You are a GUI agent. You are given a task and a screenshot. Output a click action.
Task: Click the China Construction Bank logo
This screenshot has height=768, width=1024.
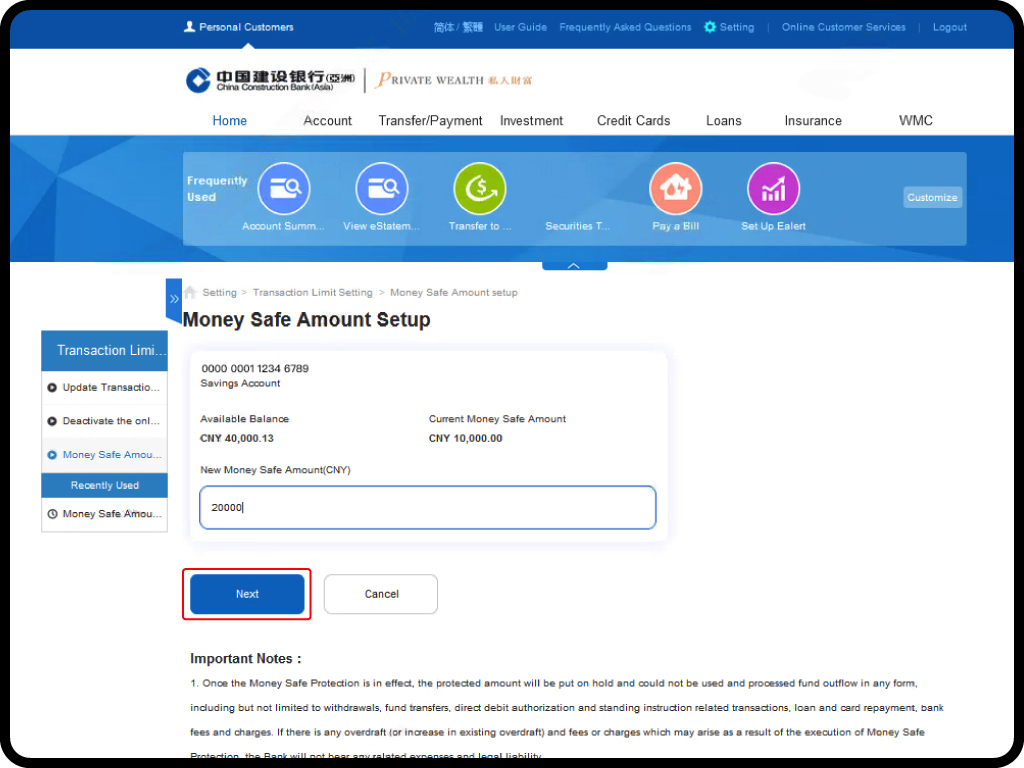click(270, 80)
